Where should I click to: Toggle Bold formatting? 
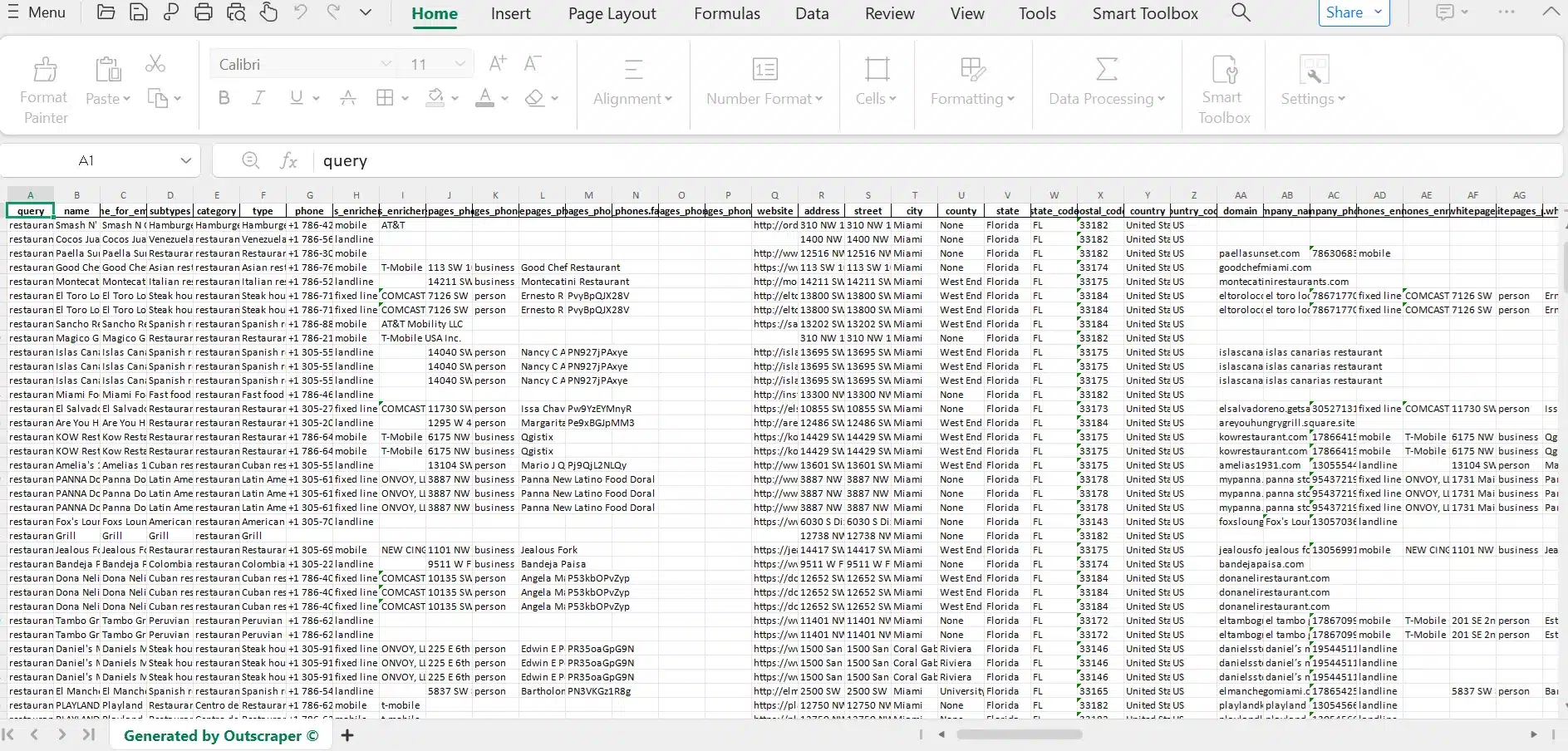(x=224, y=98)
